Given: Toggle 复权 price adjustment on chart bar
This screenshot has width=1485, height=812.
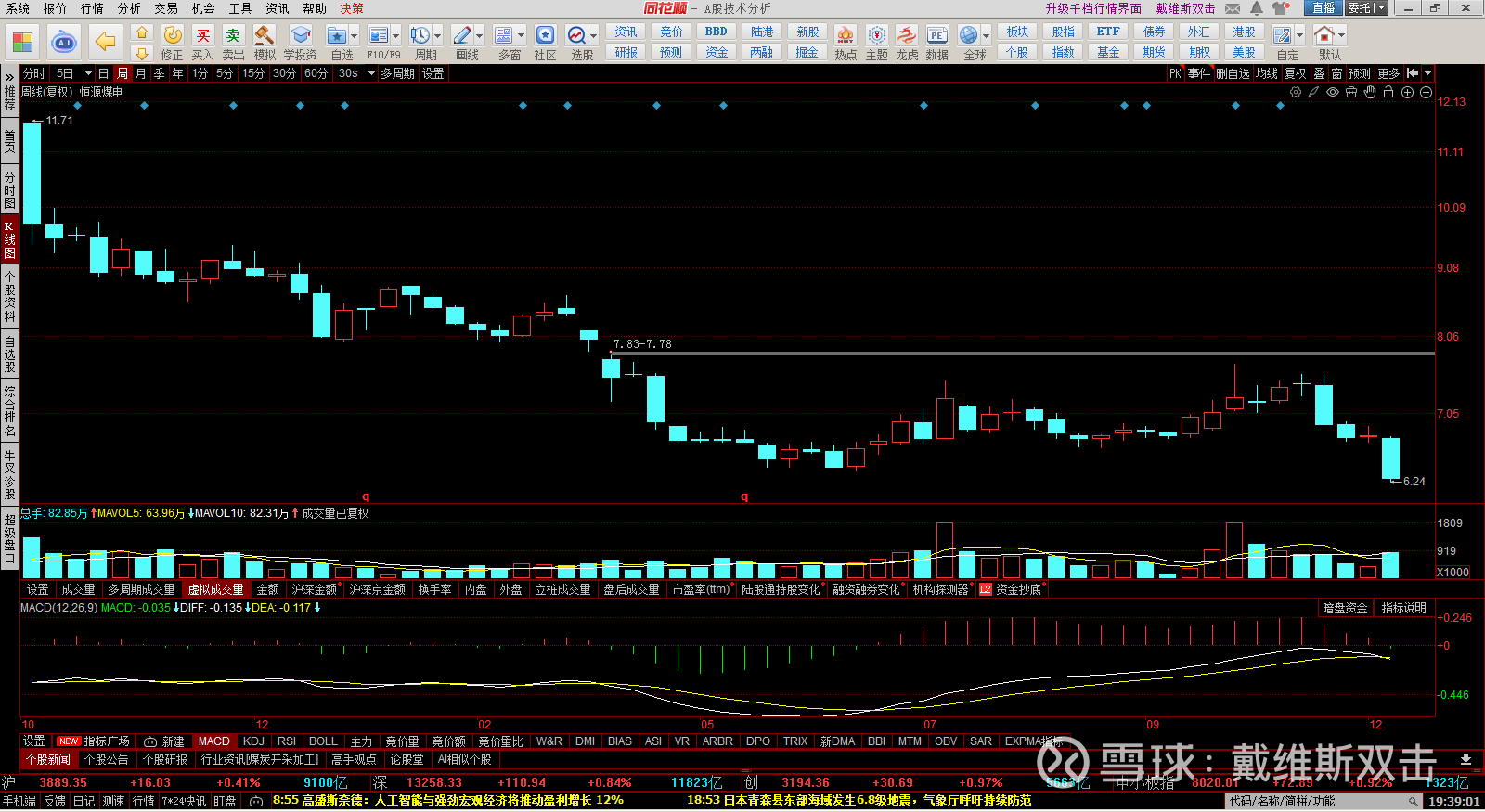Looking at the screenshot, I should (1295, 73).
